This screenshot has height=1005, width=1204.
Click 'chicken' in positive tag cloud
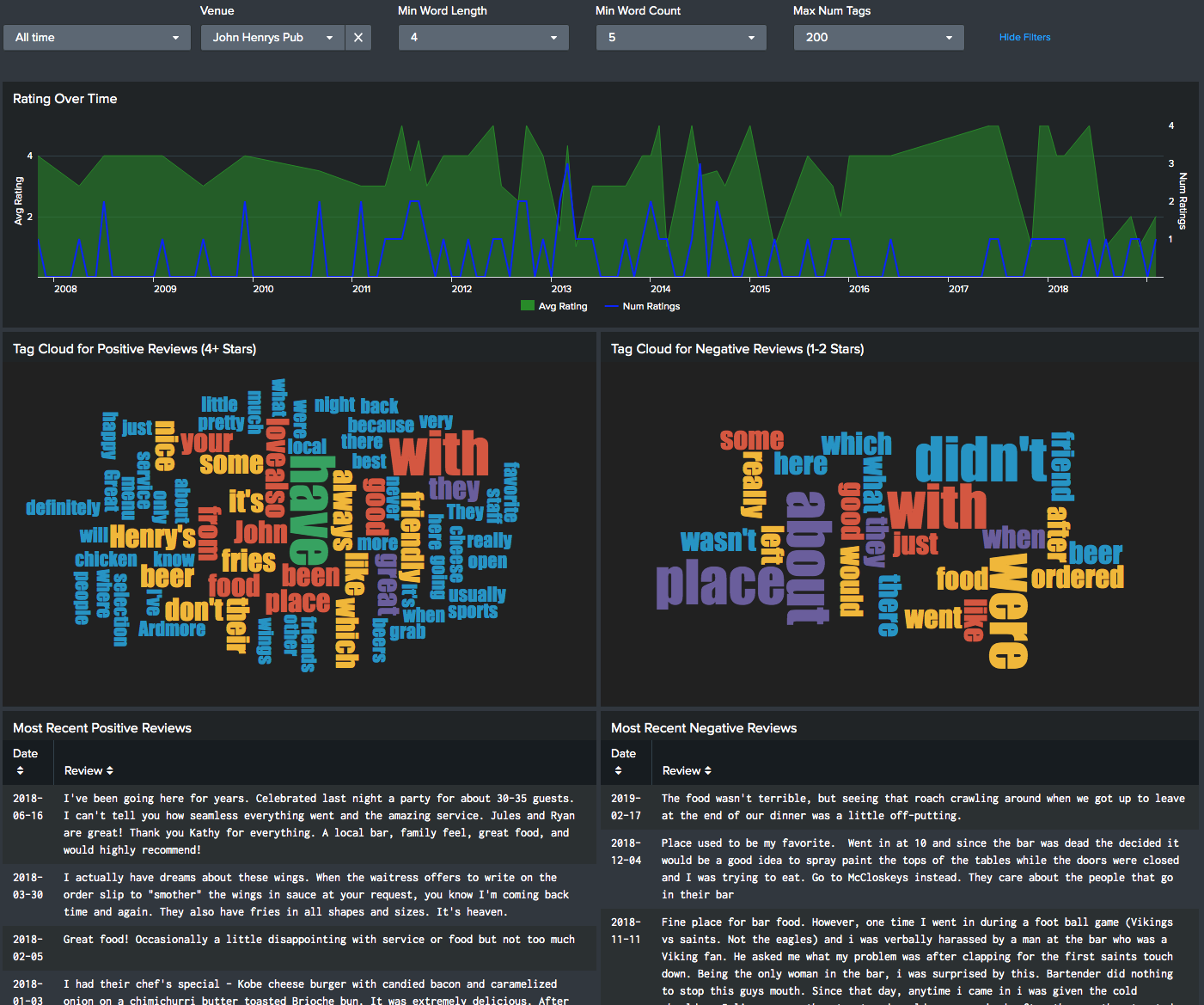coord(106,560)
